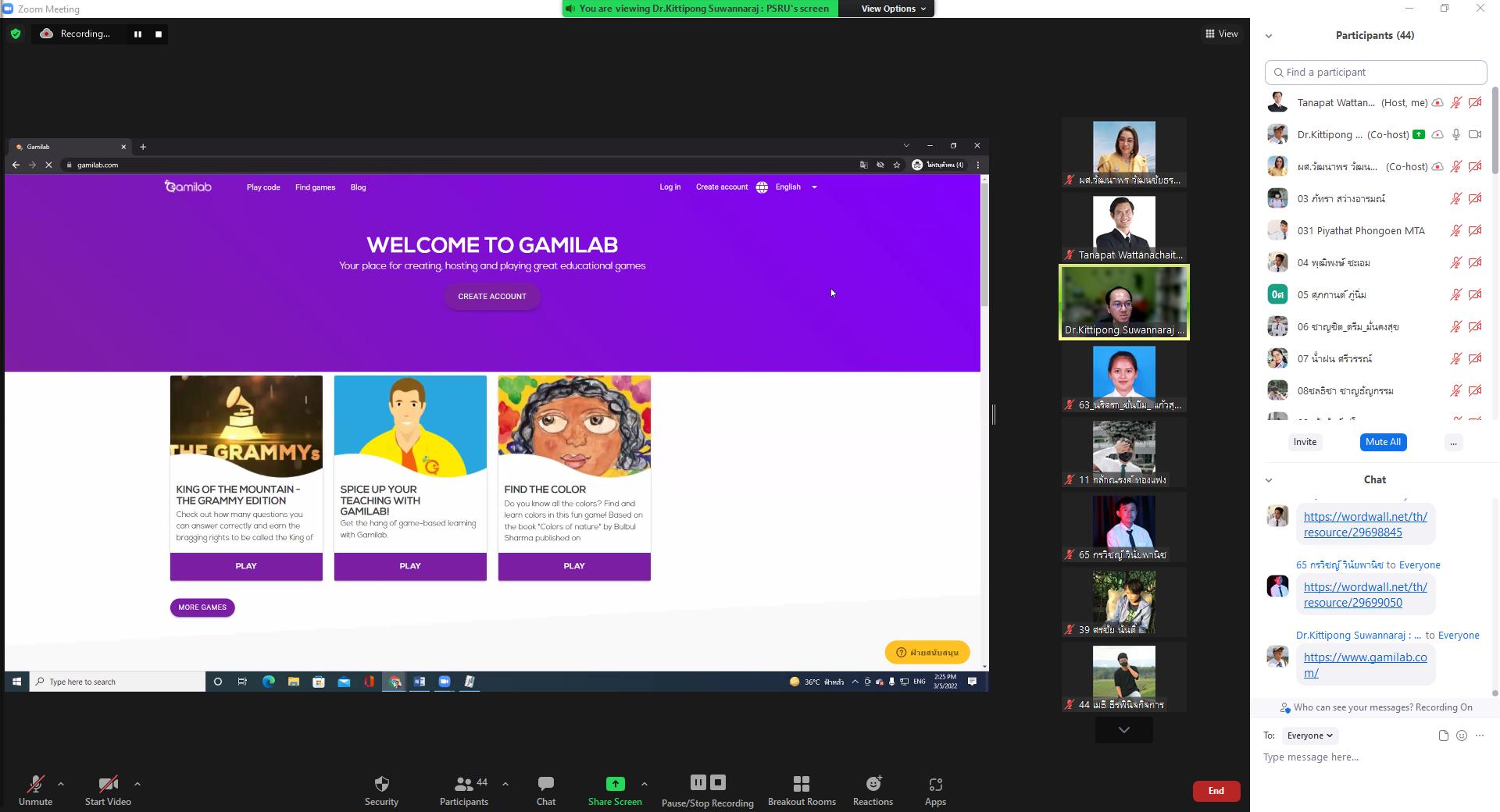
Task: Open gamilab.com link in chat
Action: tap(1365, 665)
